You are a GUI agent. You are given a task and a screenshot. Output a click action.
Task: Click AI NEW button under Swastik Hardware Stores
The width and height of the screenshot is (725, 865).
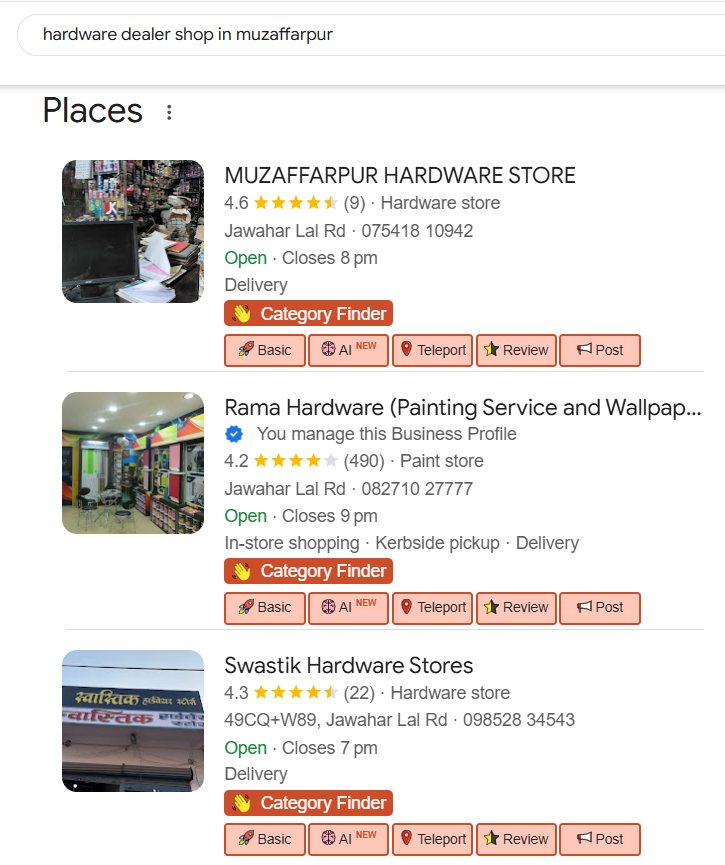(x=348, y=839)
